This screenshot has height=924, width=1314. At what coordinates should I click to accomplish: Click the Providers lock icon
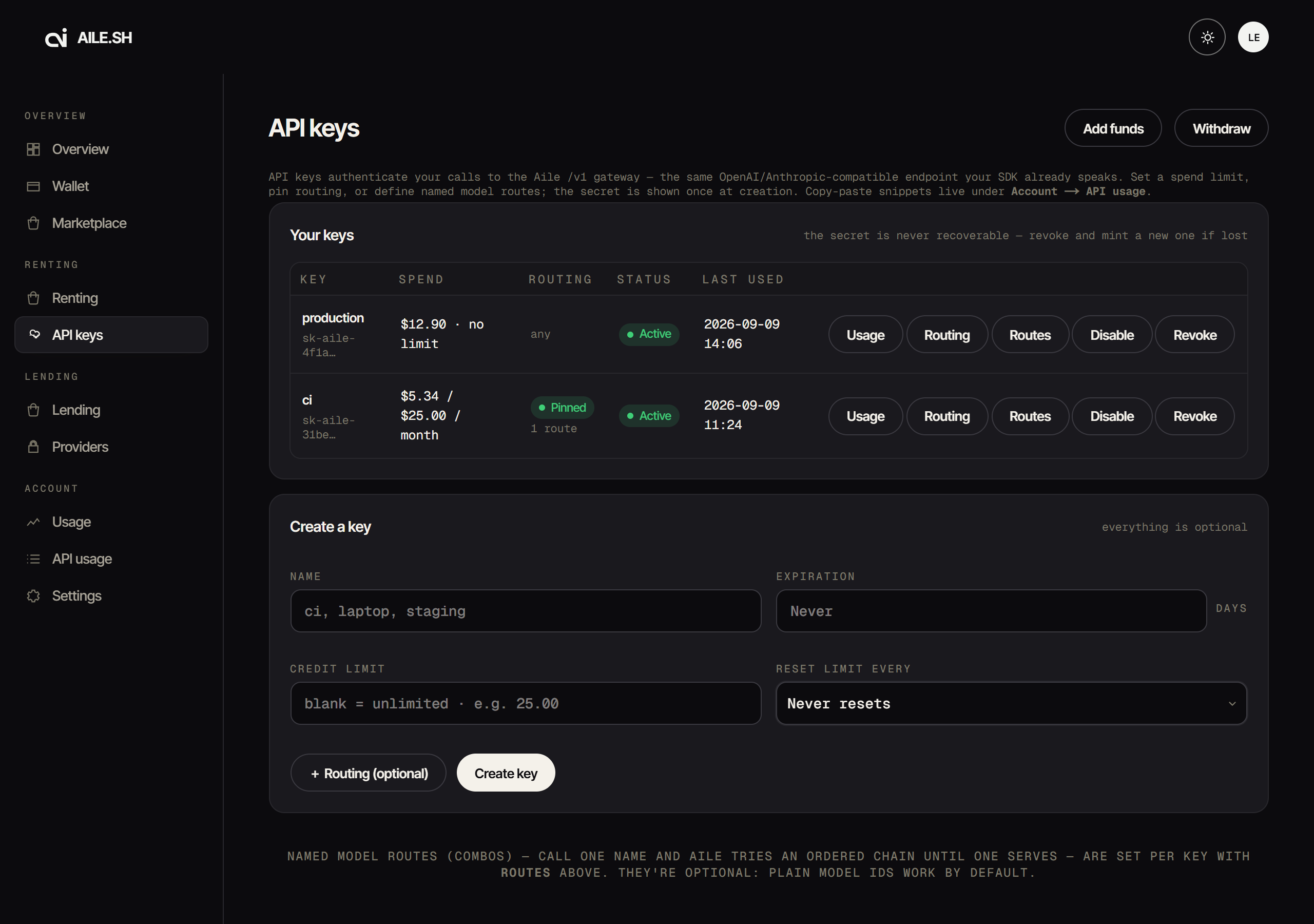pos(33,447)
